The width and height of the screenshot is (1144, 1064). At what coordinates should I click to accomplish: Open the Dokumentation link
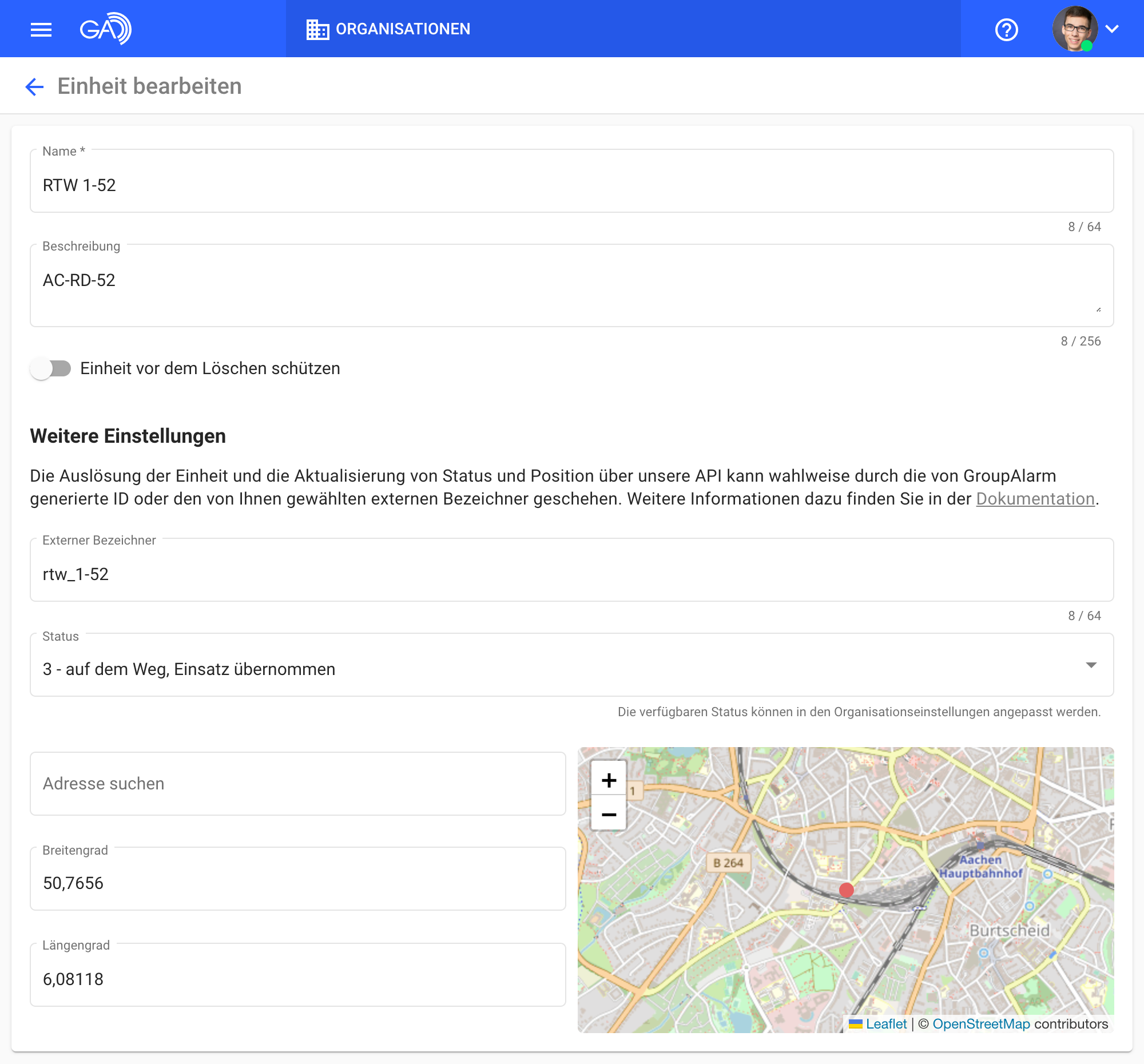(x=1035, y=499)
